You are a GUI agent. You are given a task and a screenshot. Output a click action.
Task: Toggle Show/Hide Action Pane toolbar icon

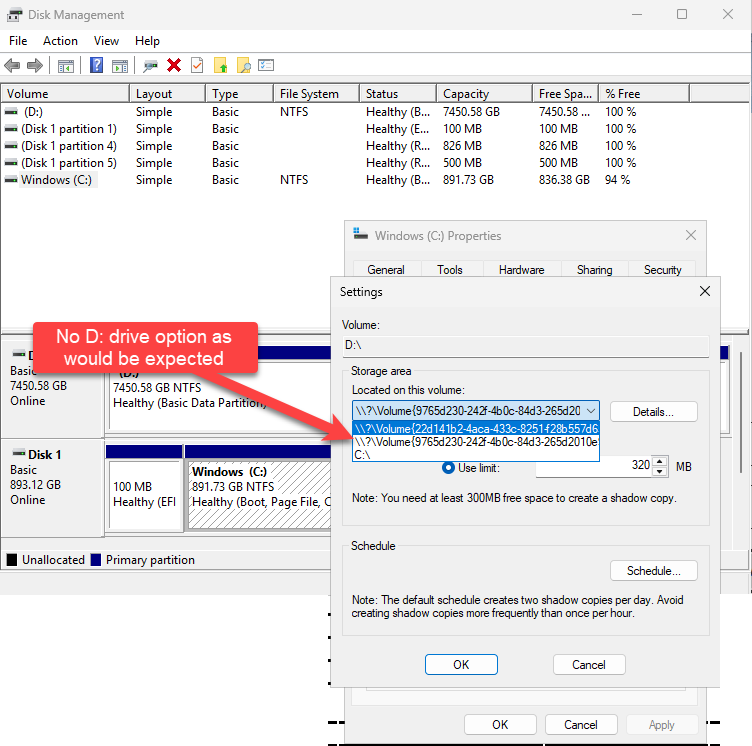coord(120,66)
